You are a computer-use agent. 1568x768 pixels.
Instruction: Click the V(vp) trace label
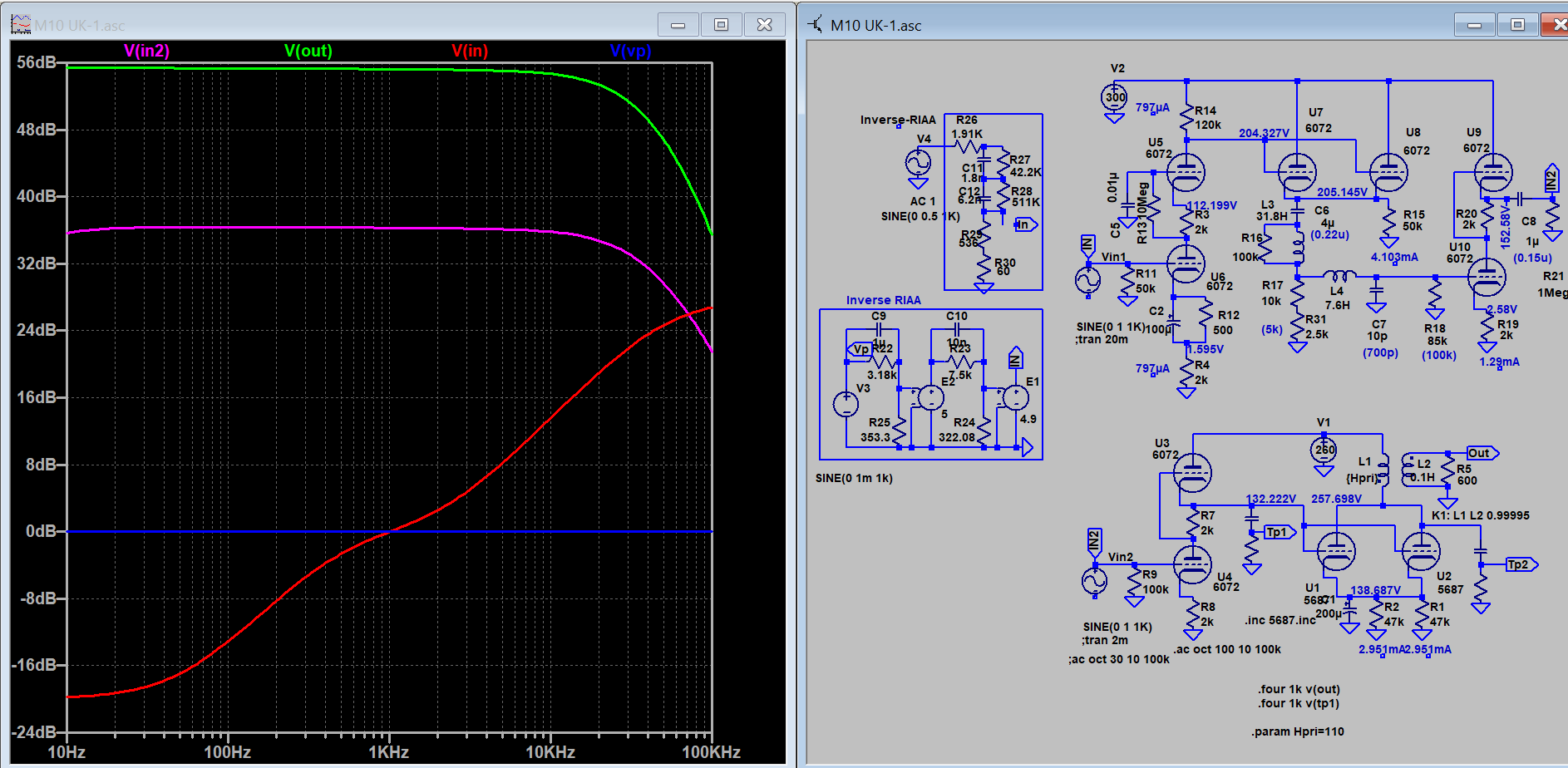(x=631, y=51)
